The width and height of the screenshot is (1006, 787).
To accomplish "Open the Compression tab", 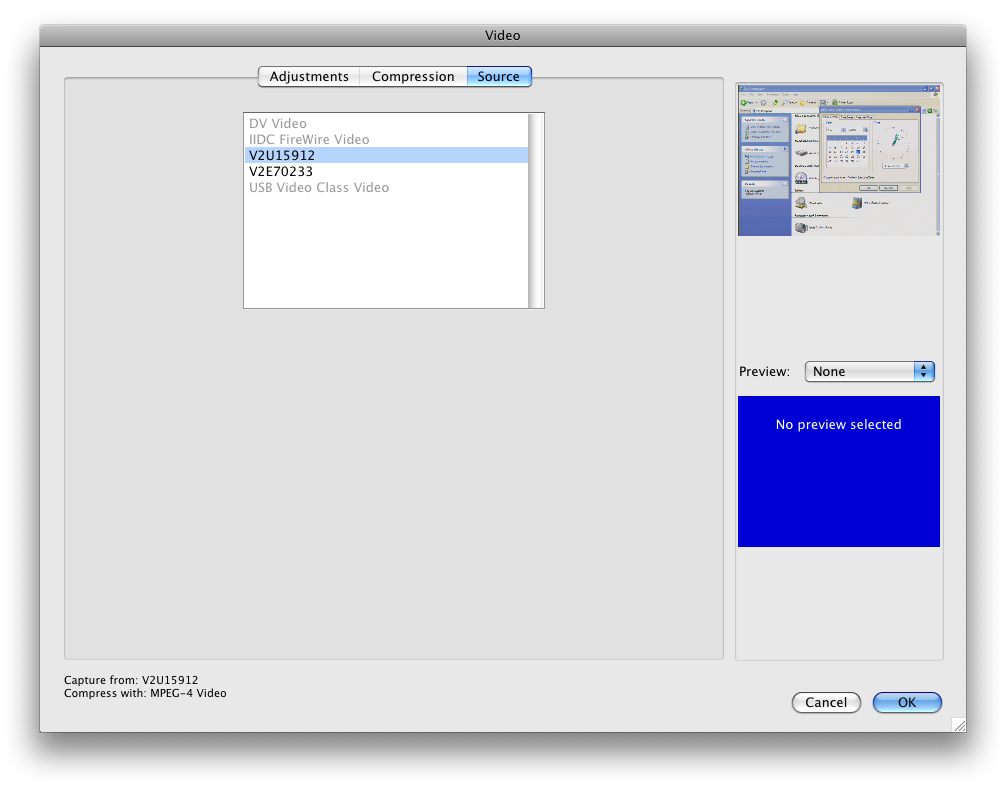I will [413, 77].
